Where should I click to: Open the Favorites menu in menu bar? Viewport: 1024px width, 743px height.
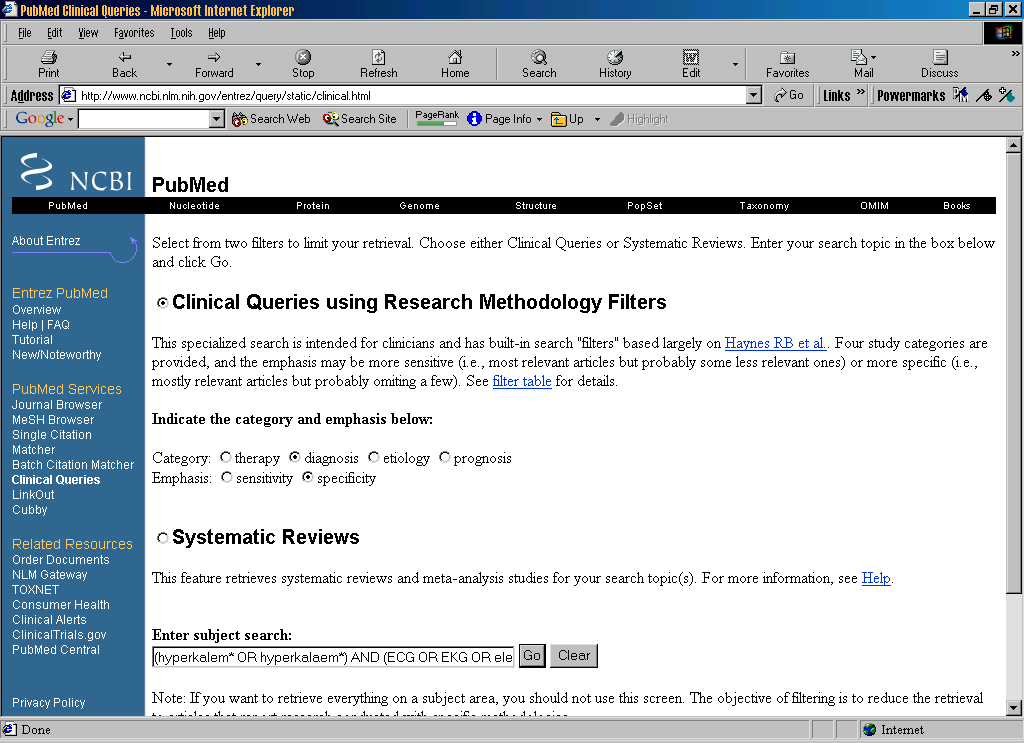[x=134, y=33]
